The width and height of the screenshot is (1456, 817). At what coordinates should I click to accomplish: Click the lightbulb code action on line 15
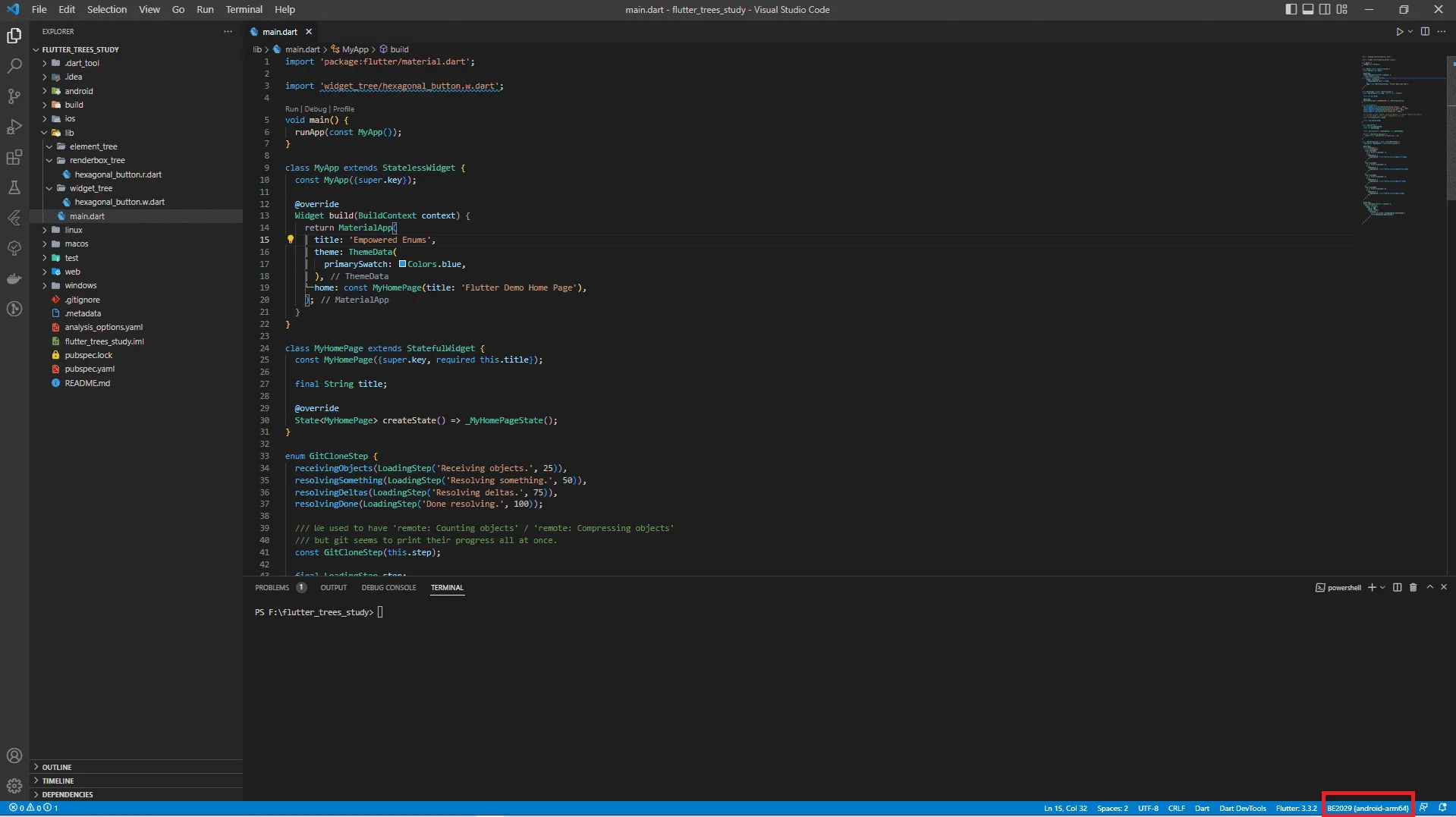[291, 240]
